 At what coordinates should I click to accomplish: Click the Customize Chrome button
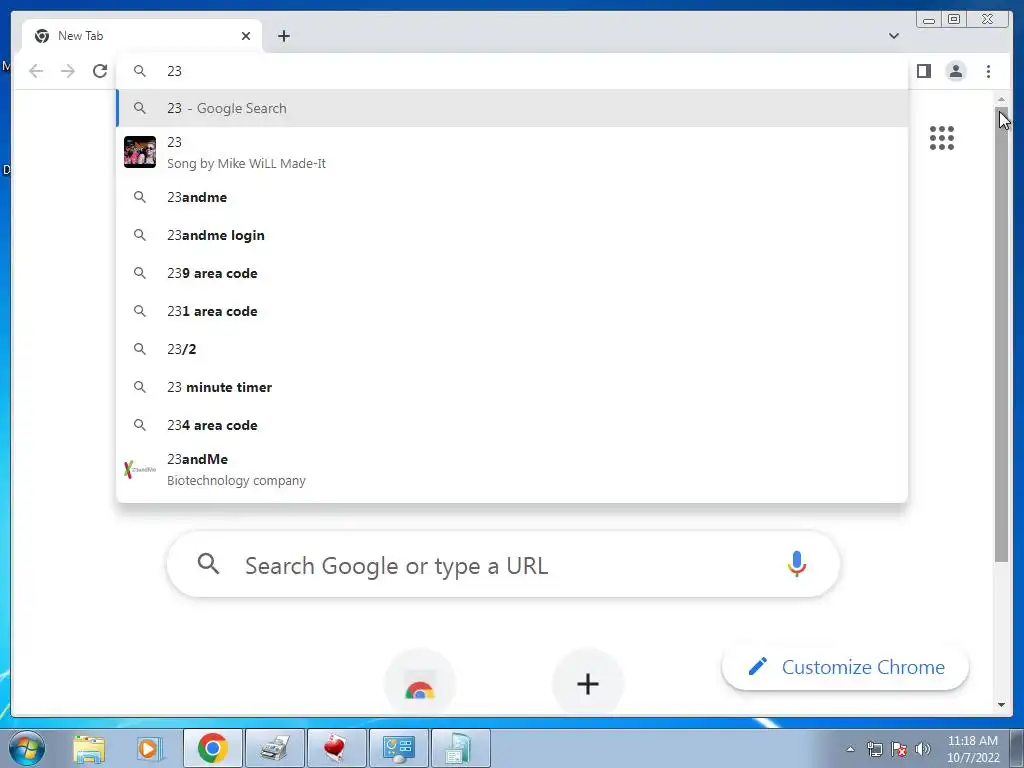(845, 667)
